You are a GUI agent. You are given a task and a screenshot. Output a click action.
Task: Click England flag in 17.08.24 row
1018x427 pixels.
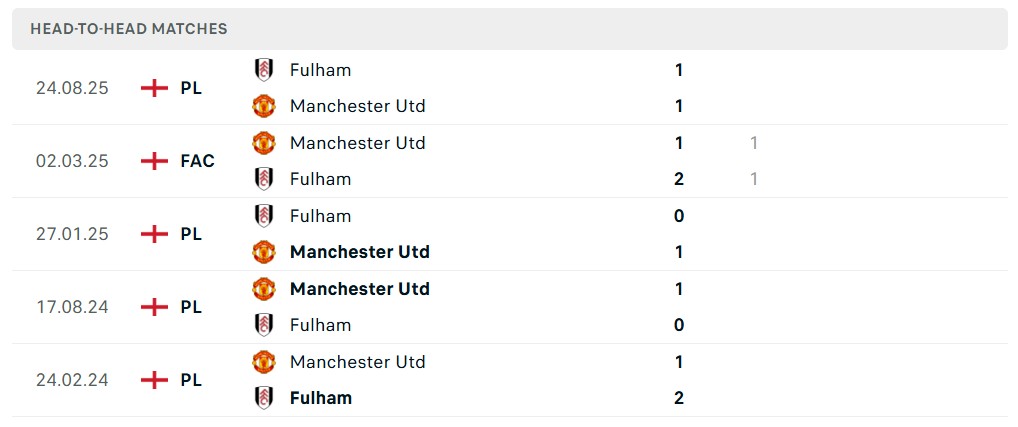click(154, 307)
